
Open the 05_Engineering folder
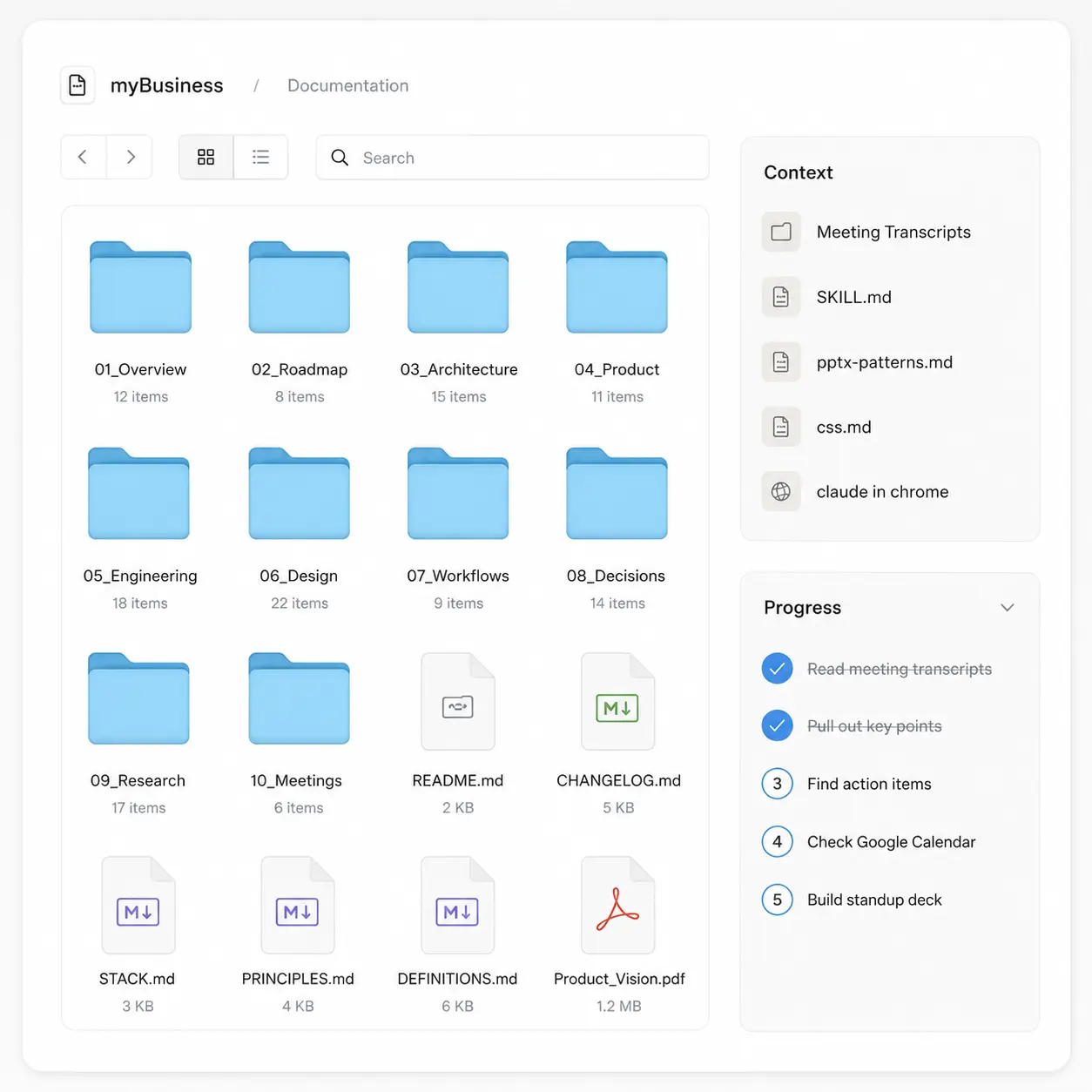tap(139, 494)
